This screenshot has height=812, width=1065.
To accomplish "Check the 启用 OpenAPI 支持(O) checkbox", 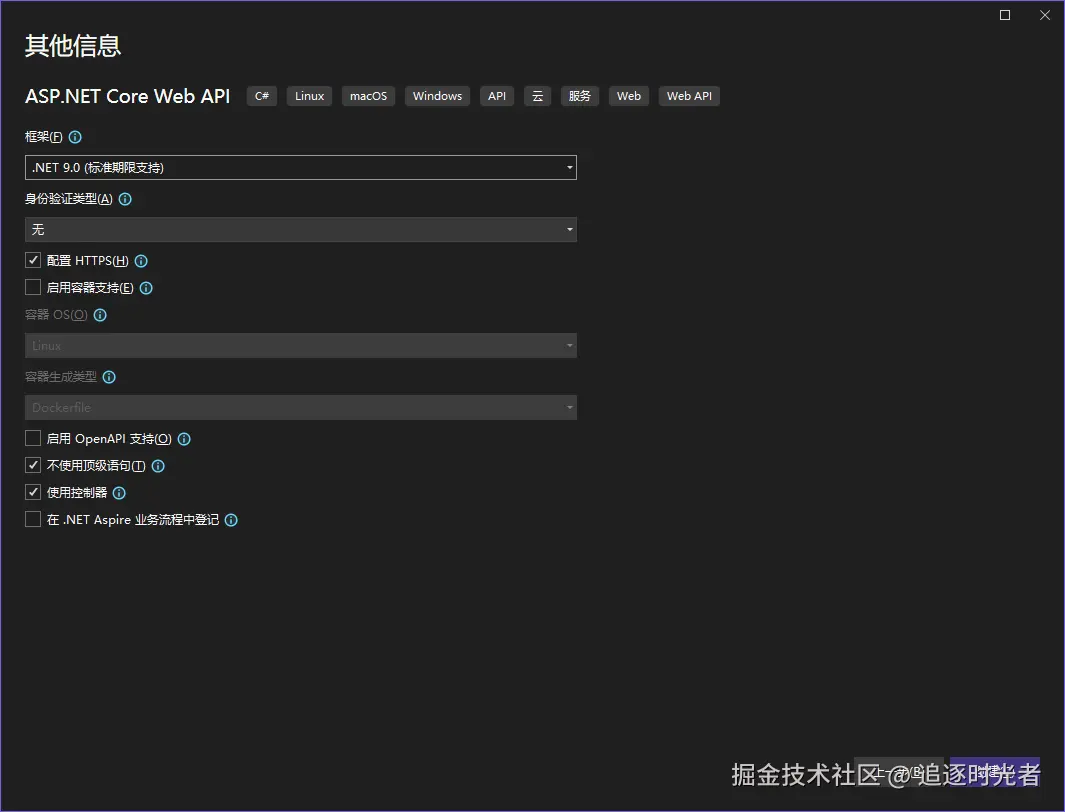I will pyautogui.click(x=33, y=439).
